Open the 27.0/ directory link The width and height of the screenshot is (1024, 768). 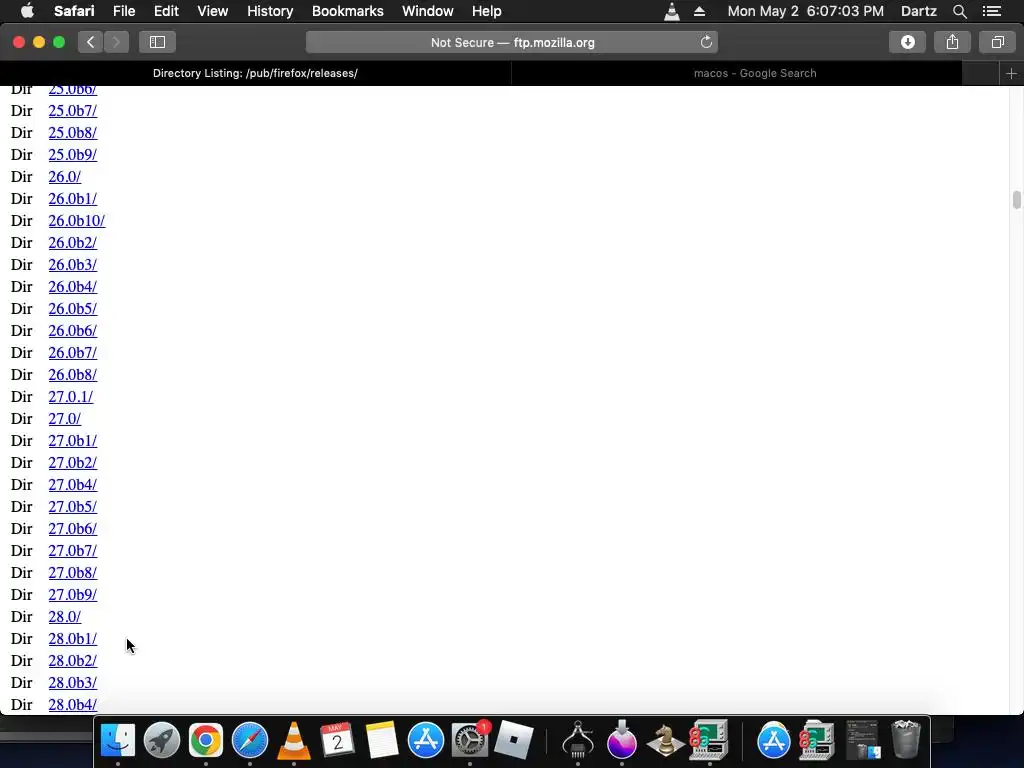coord(65,419)
